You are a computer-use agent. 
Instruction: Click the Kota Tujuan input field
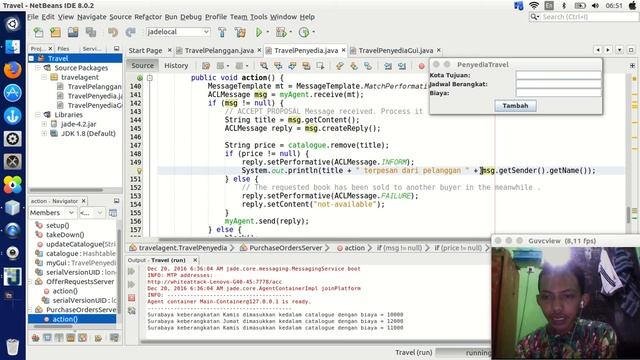[x=558, y=75]
